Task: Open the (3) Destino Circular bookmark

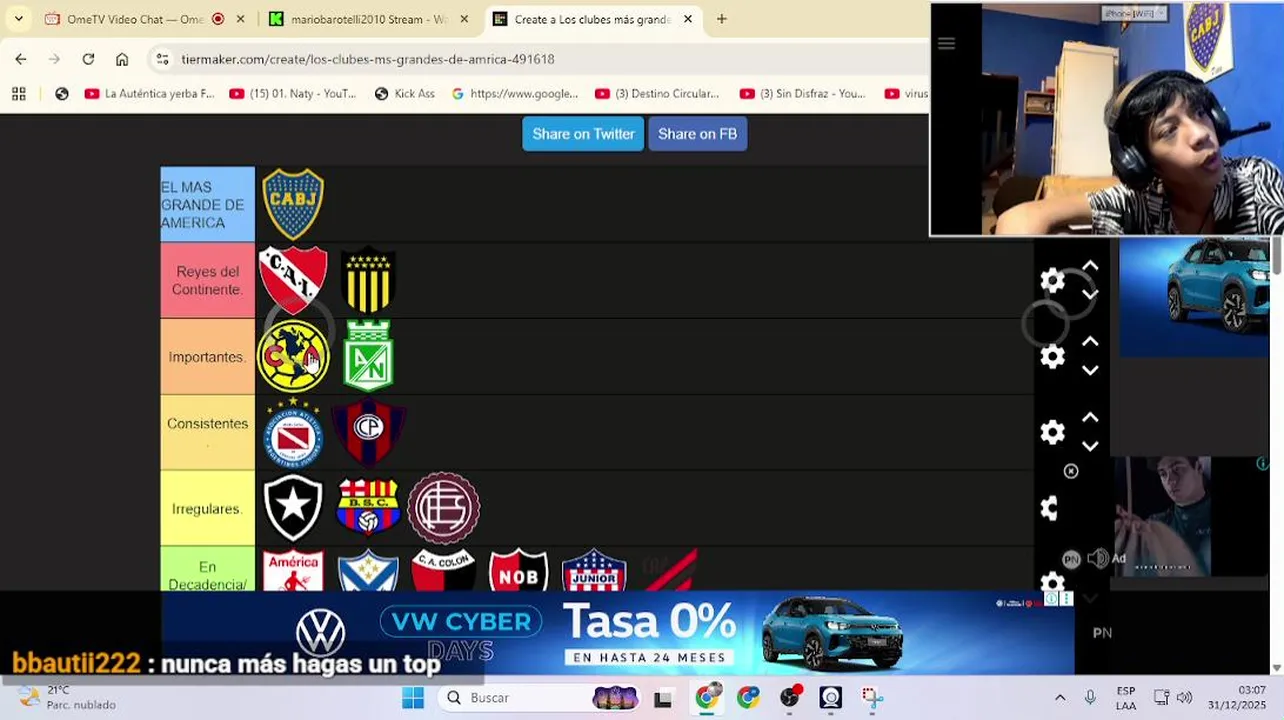Action: click(657, 93)
